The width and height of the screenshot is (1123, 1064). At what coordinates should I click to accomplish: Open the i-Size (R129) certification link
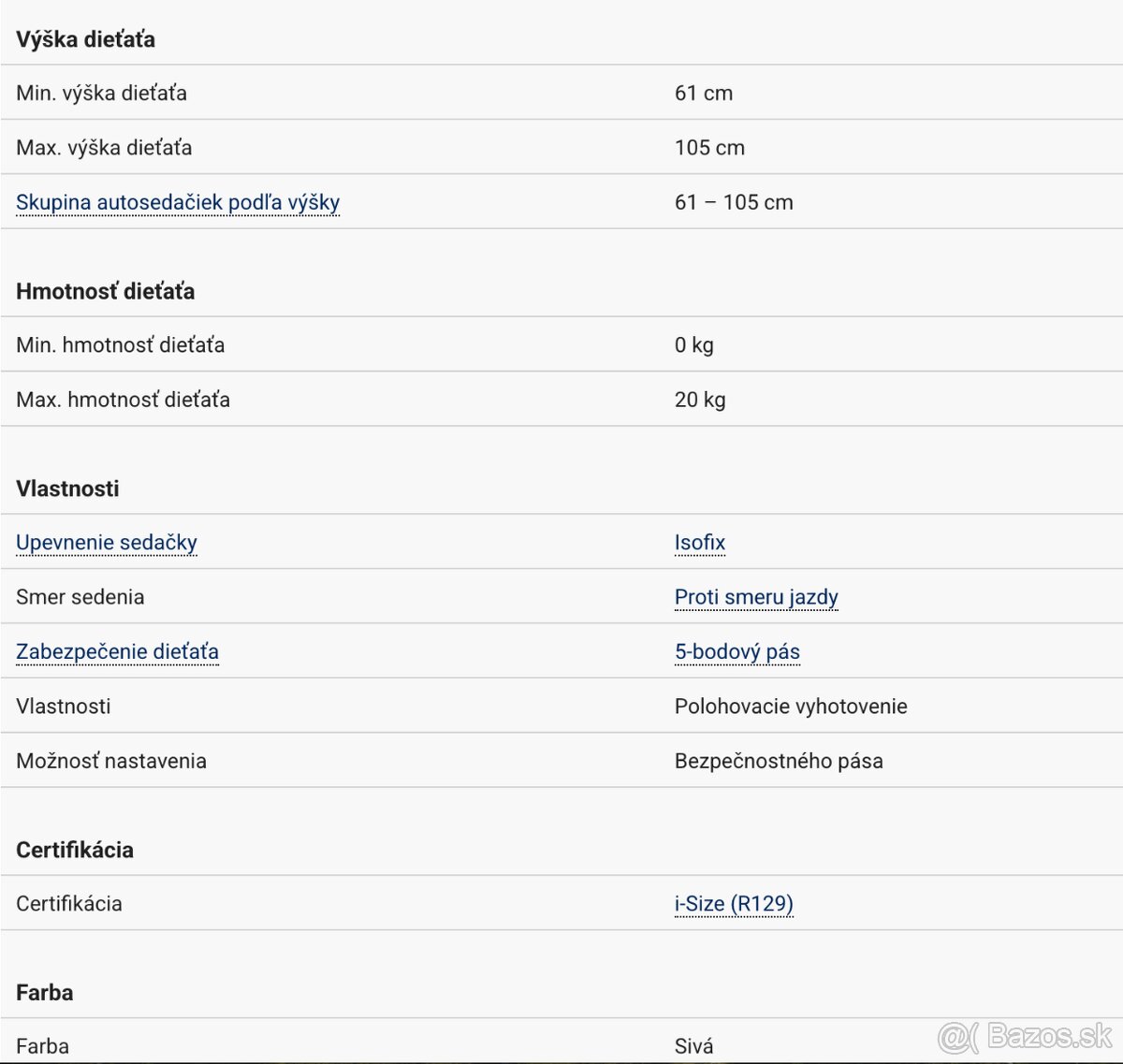(734, 904)
